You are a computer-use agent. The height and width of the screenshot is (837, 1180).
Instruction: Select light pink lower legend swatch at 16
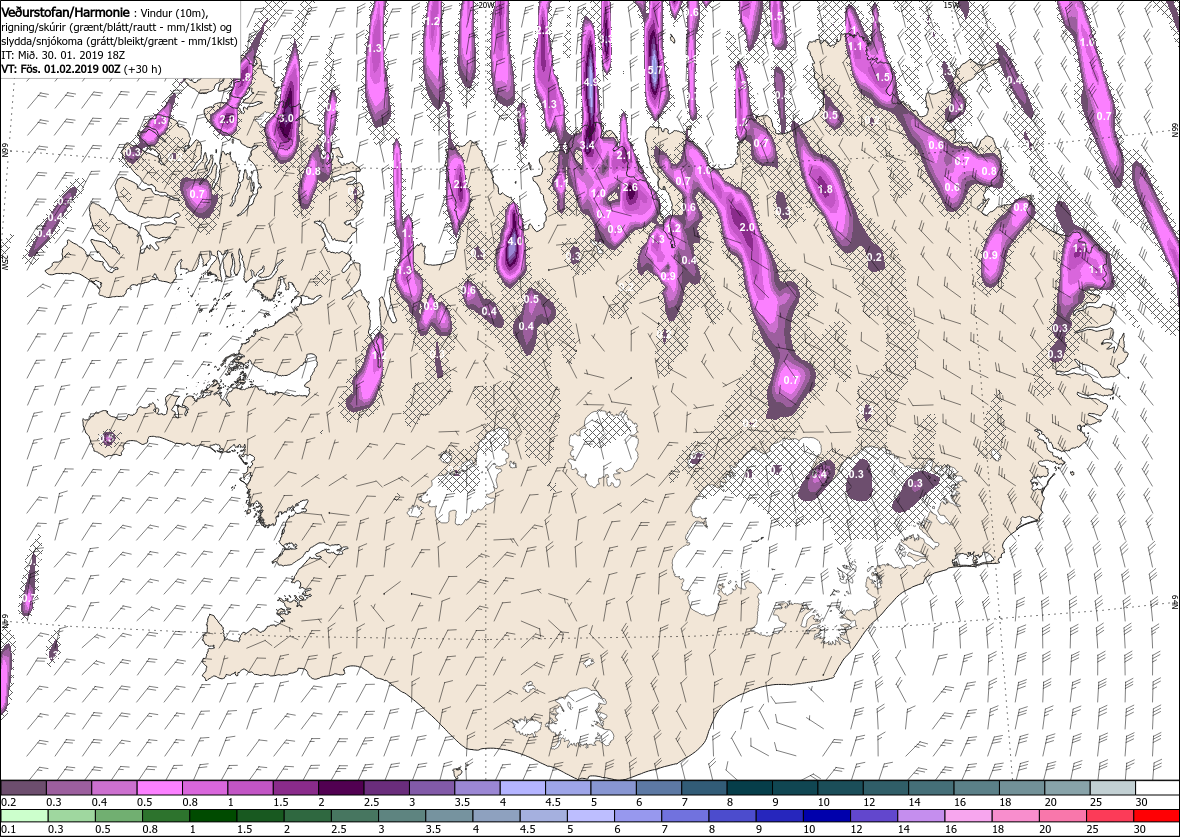969,815
